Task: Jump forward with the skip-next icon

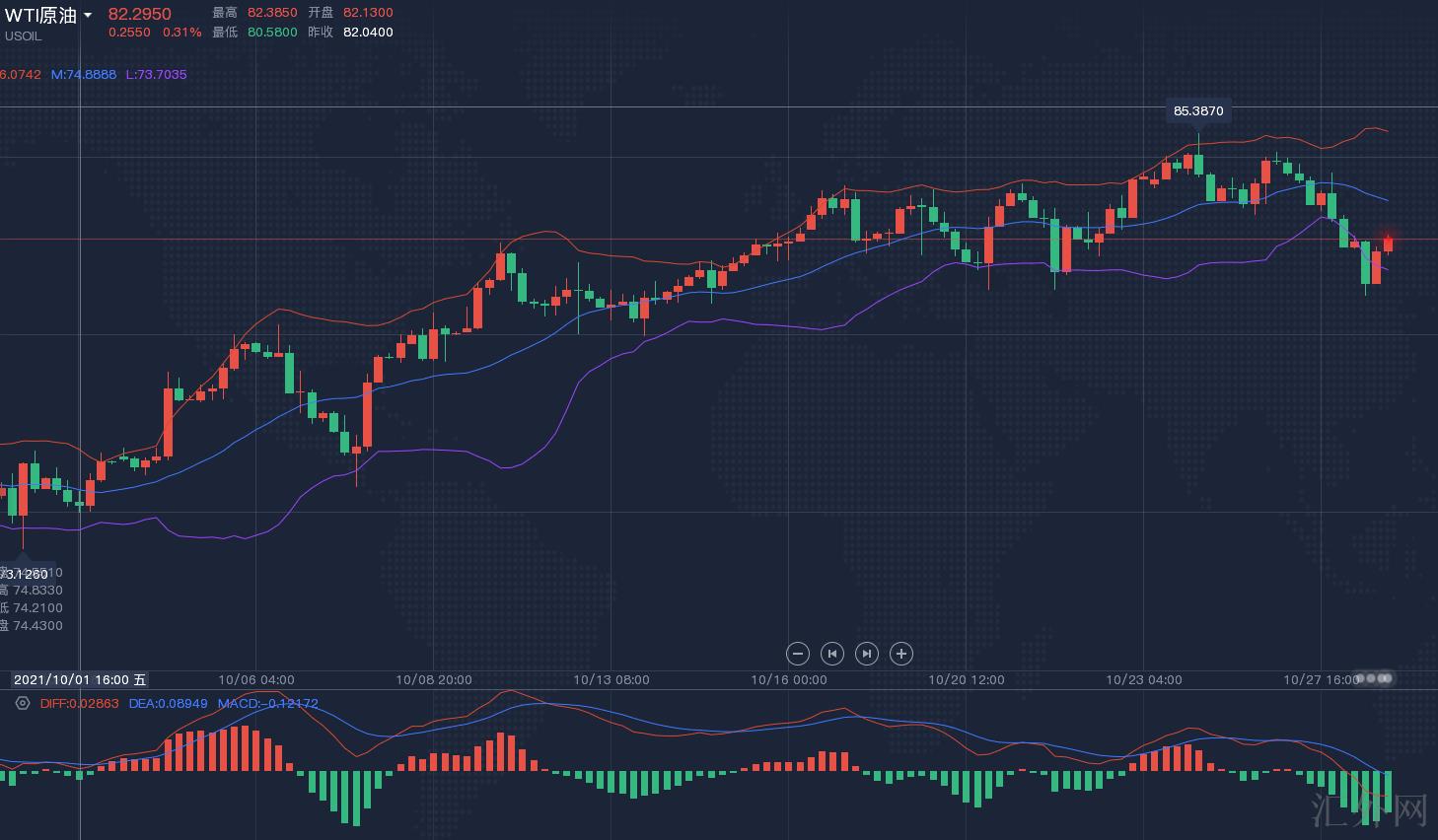Action: pos(867,654)
